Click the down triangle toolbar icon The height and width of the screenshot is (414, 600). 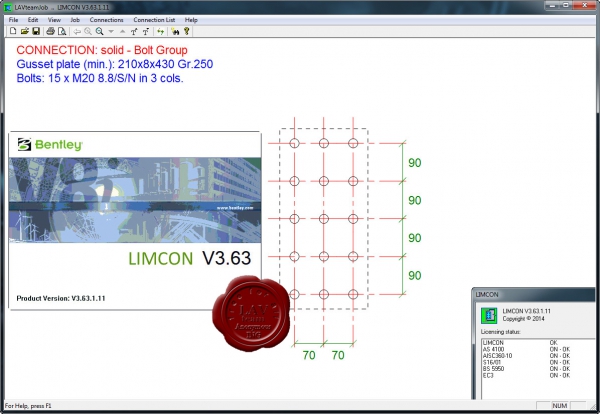111,31
